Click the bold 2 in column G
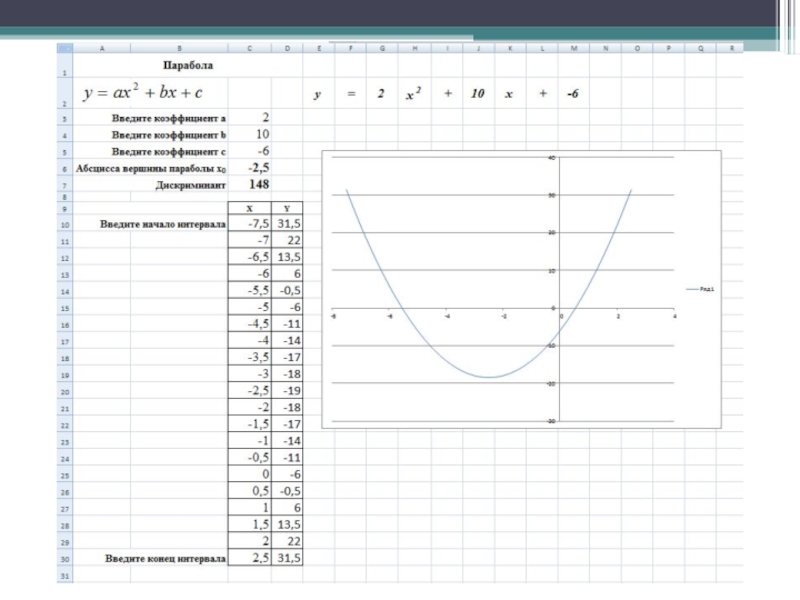This screenshot has height=600, width=800. coord(381,93)
